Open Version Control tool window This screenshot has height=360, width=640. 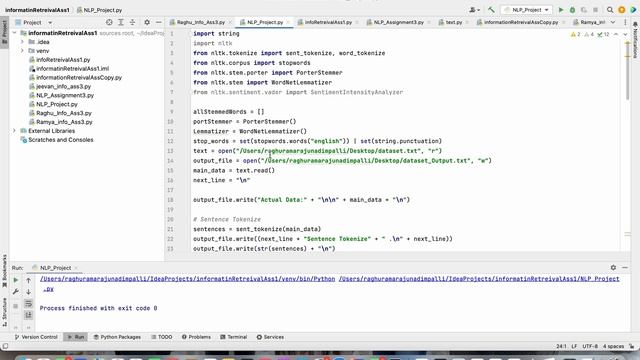(x=36, y=337)
